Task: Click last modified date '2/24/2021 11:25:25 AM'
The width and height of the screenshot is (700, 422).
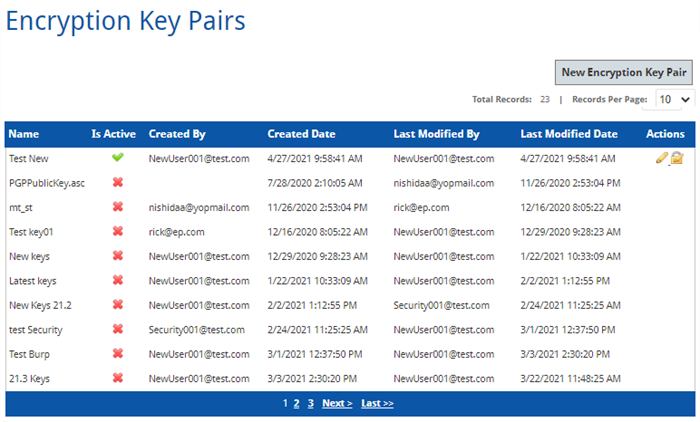Action: pyautogui.click(x=570, y=305)
